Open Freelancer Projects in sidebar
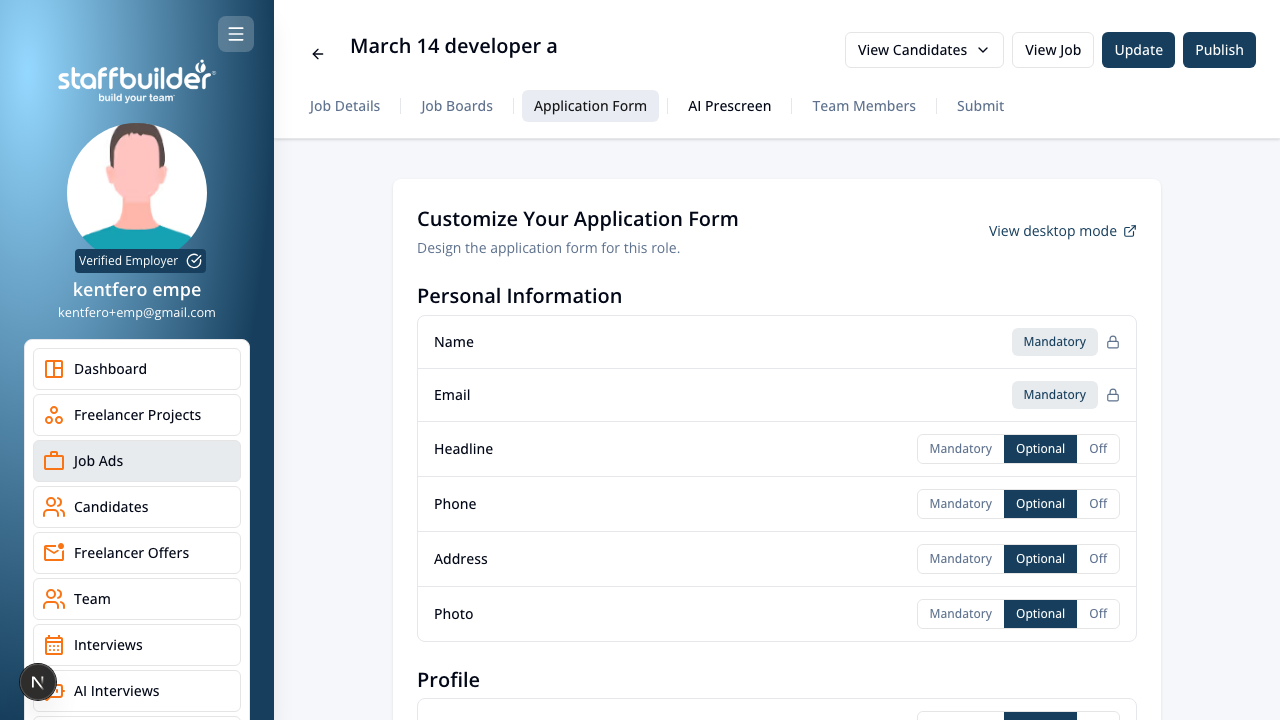Screen dimensions: 1280x720 tap(137, 415)
